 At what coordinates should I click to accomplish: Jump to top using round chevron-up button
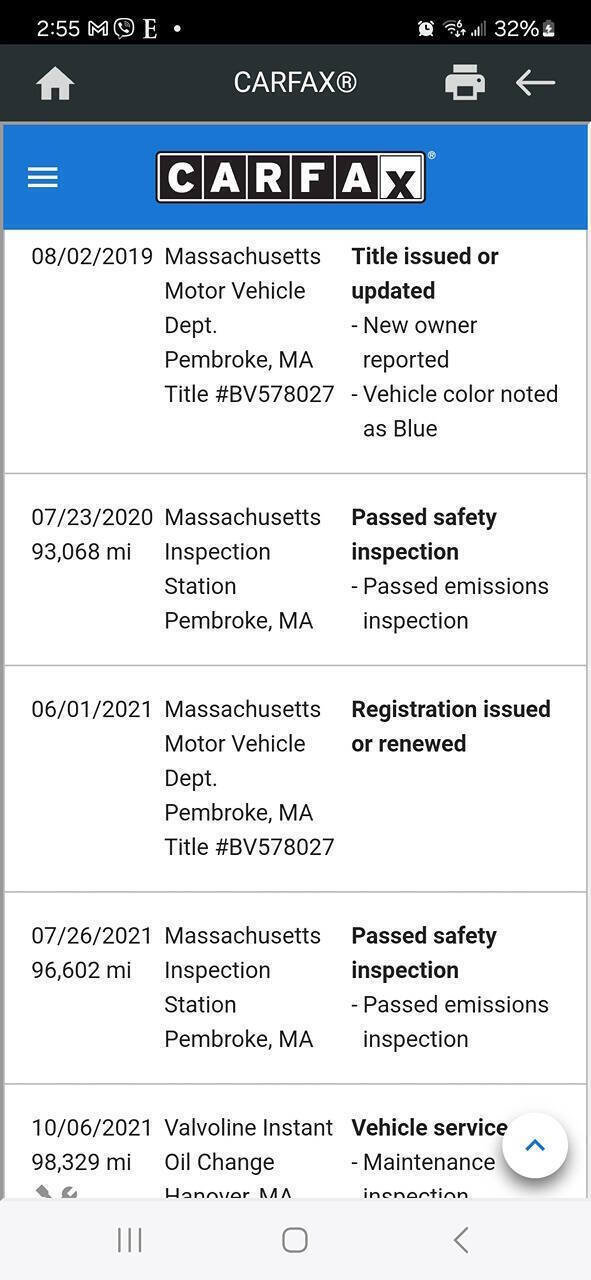coord(535,1146)
